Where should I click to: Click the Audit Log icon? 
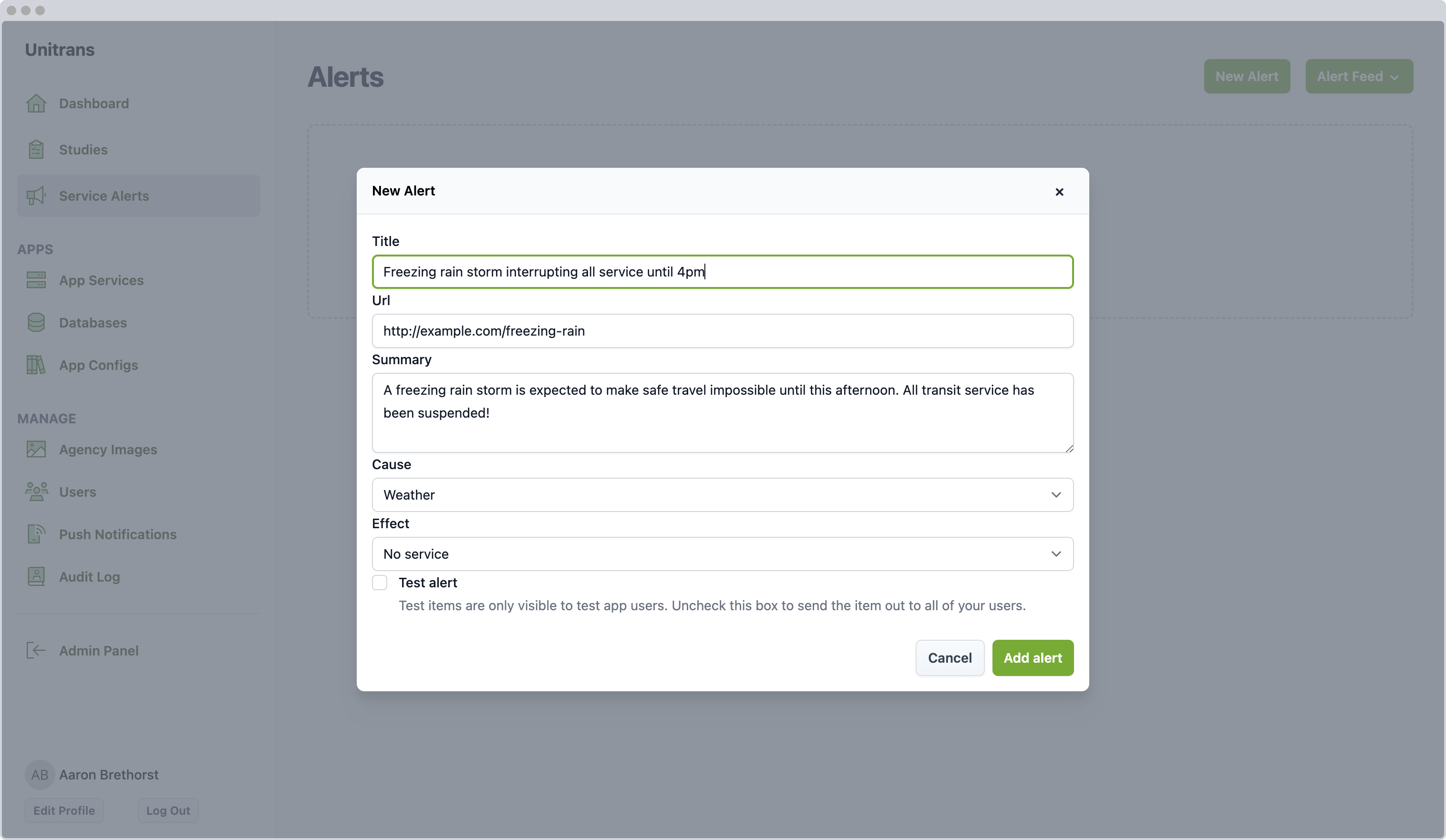click(x=36, y=577)
